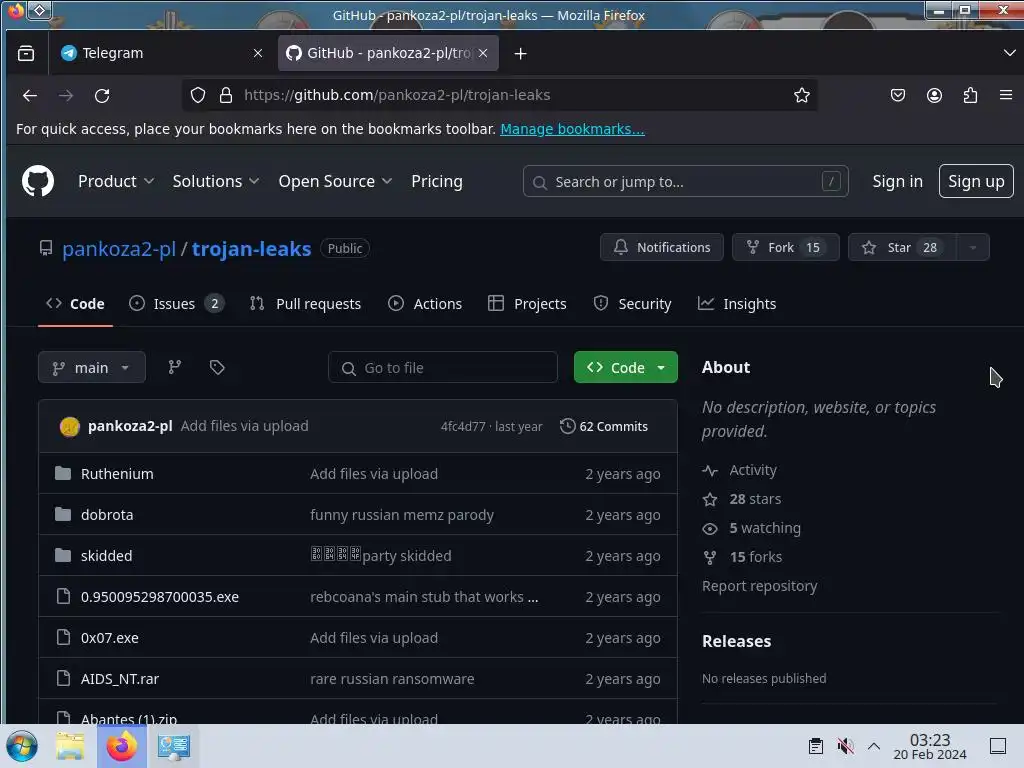Screen dimensions: 1024x768
Task: Switch to the Issues tab
Action: tap(176, 304)
